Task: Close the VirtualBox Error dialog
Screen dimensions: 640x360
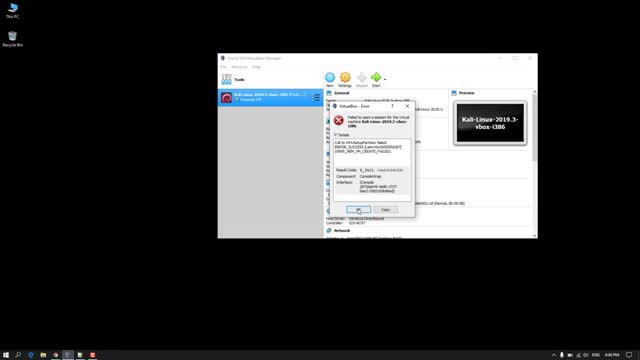Action: click(x=407, y=106)
